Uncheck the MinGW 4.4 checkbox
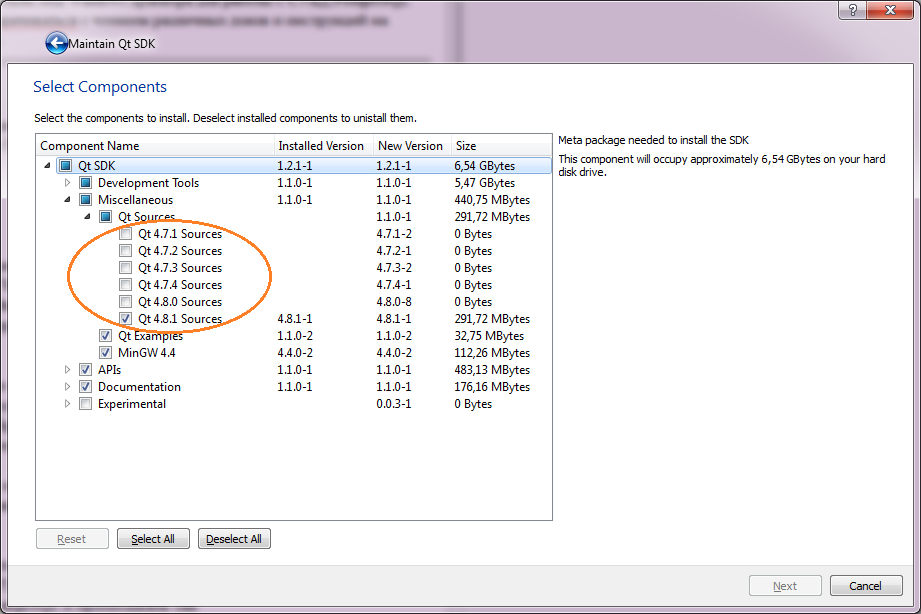Screen dimensions: 921x614 tap(106, 353)
